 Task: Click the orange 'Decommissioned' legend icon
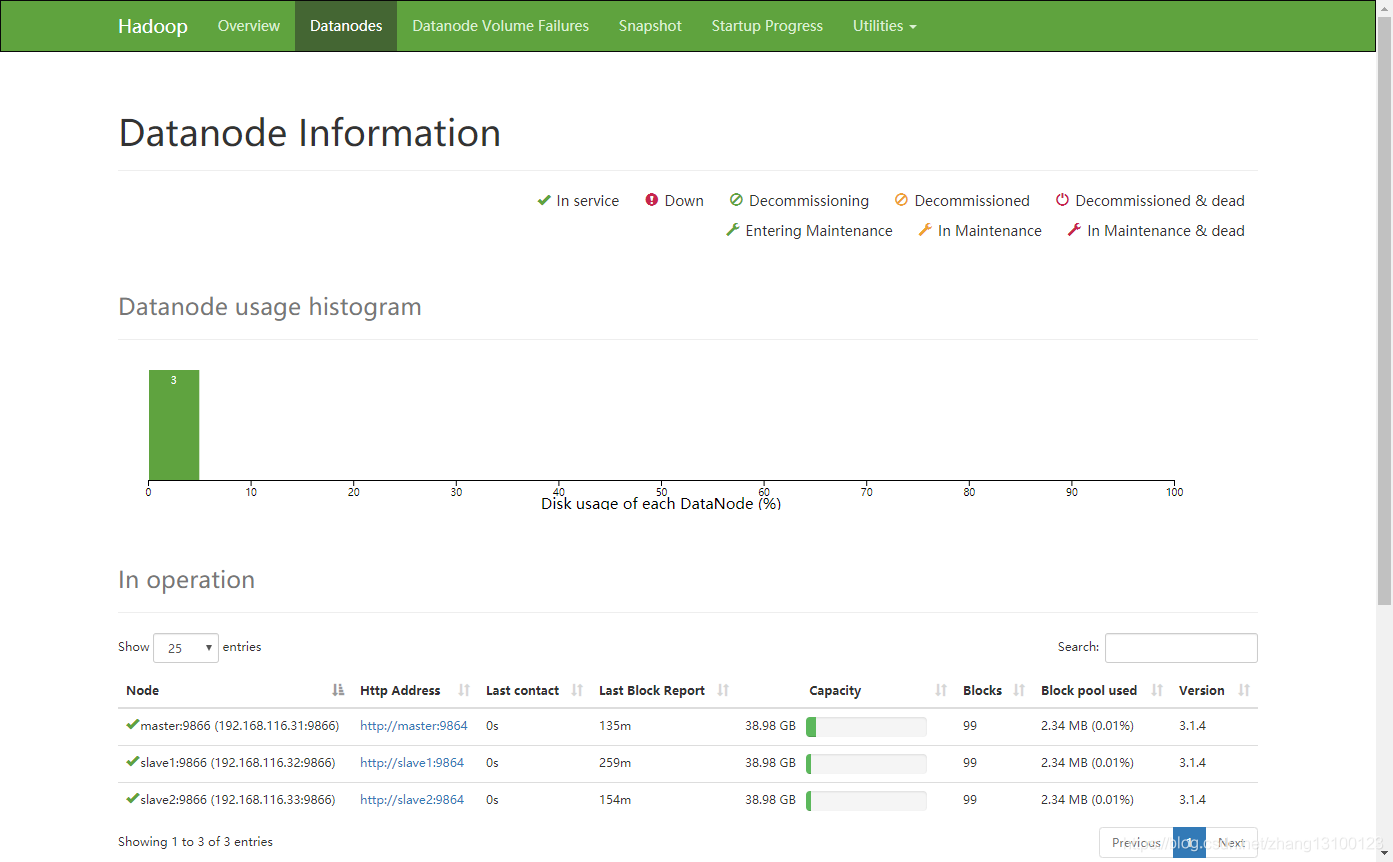[901, 200]
